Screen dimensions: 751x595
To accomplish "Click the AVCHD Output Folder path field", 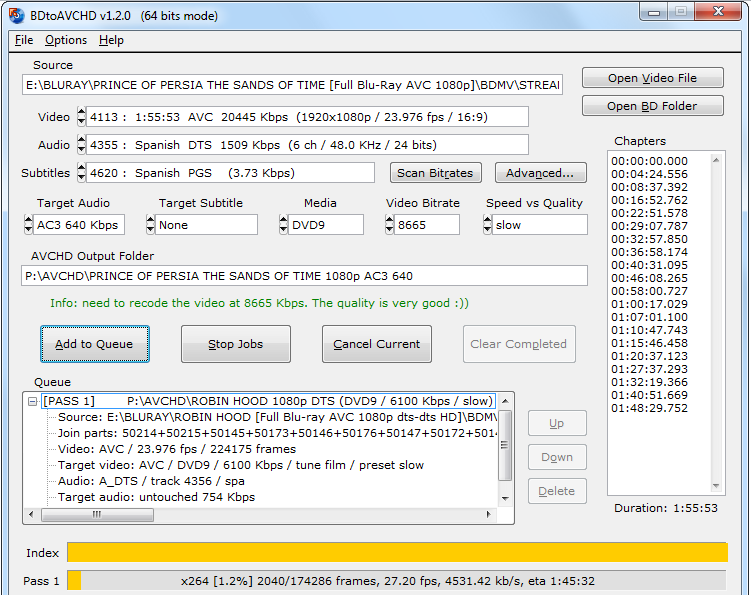I will pos(304,276).
